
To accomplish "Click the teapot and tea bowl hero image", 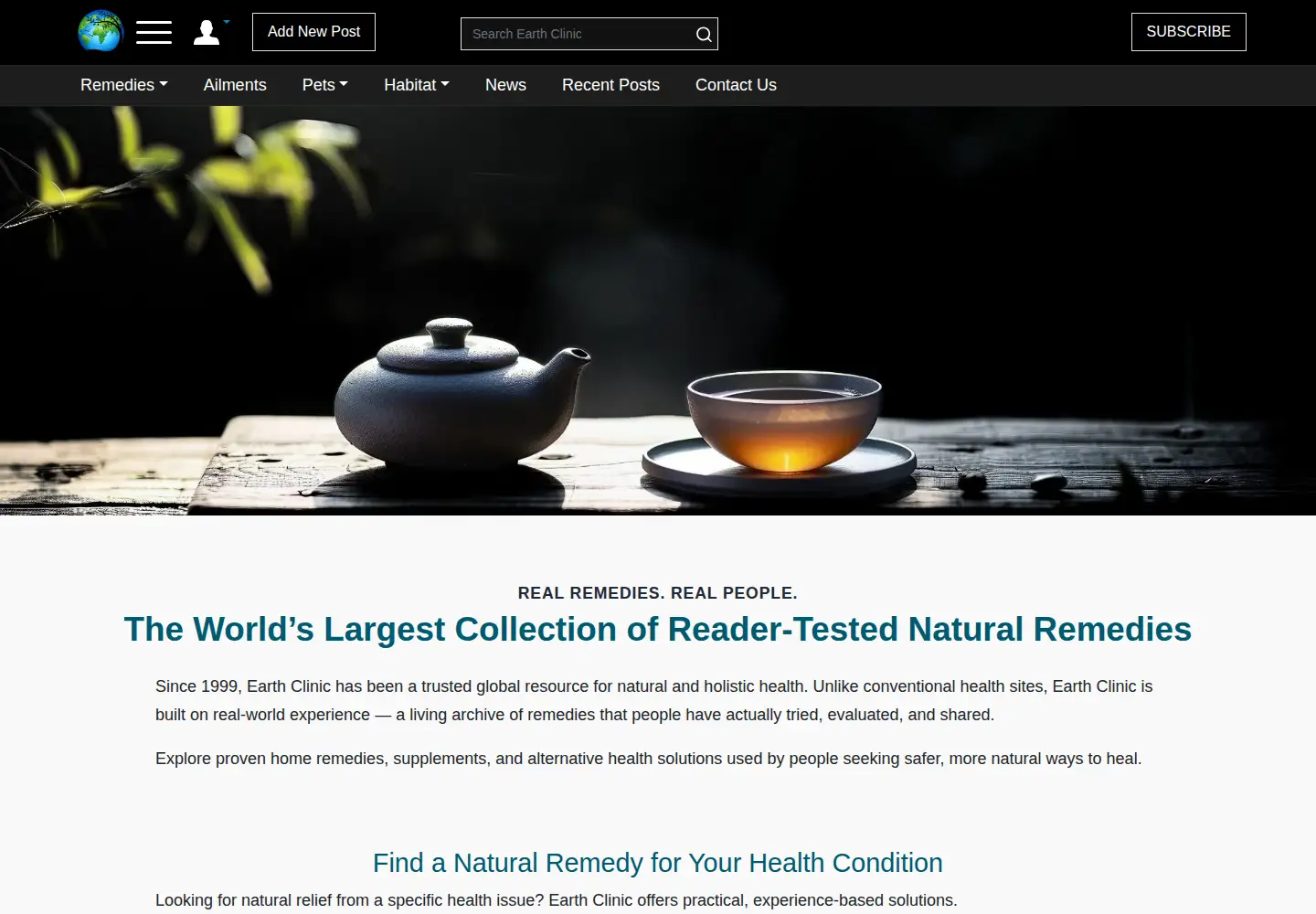I will [658, 311].
